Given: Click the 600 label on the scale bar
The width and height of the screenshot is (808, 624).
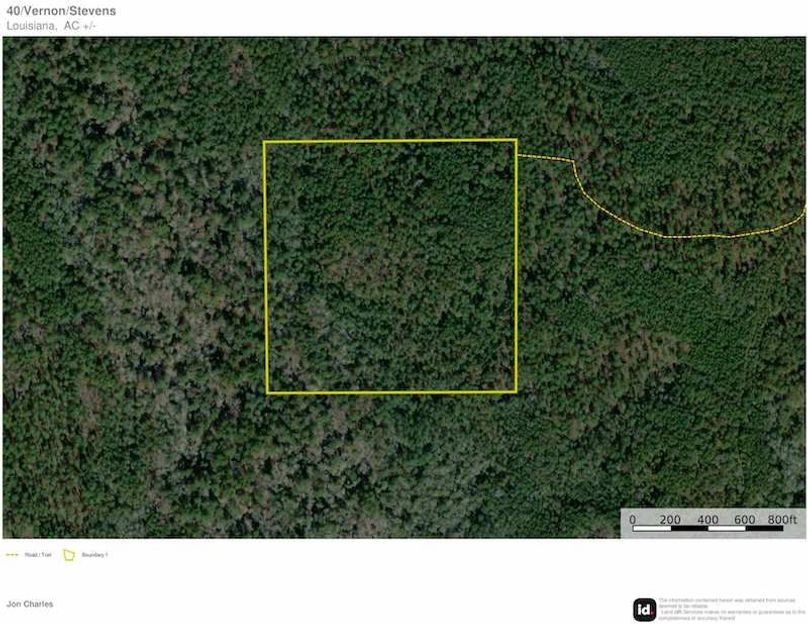Looking at the screenshot, I should tap(745, 519).
